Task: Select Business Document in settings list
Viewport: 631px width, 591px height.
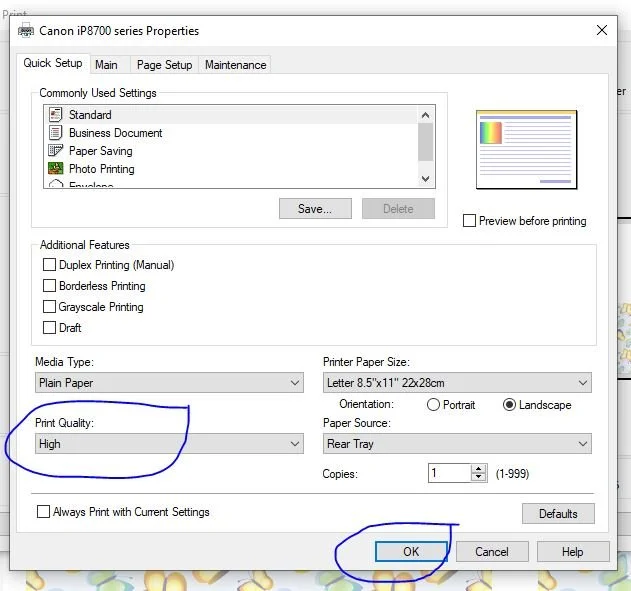Action: click(x=231, y=133)
